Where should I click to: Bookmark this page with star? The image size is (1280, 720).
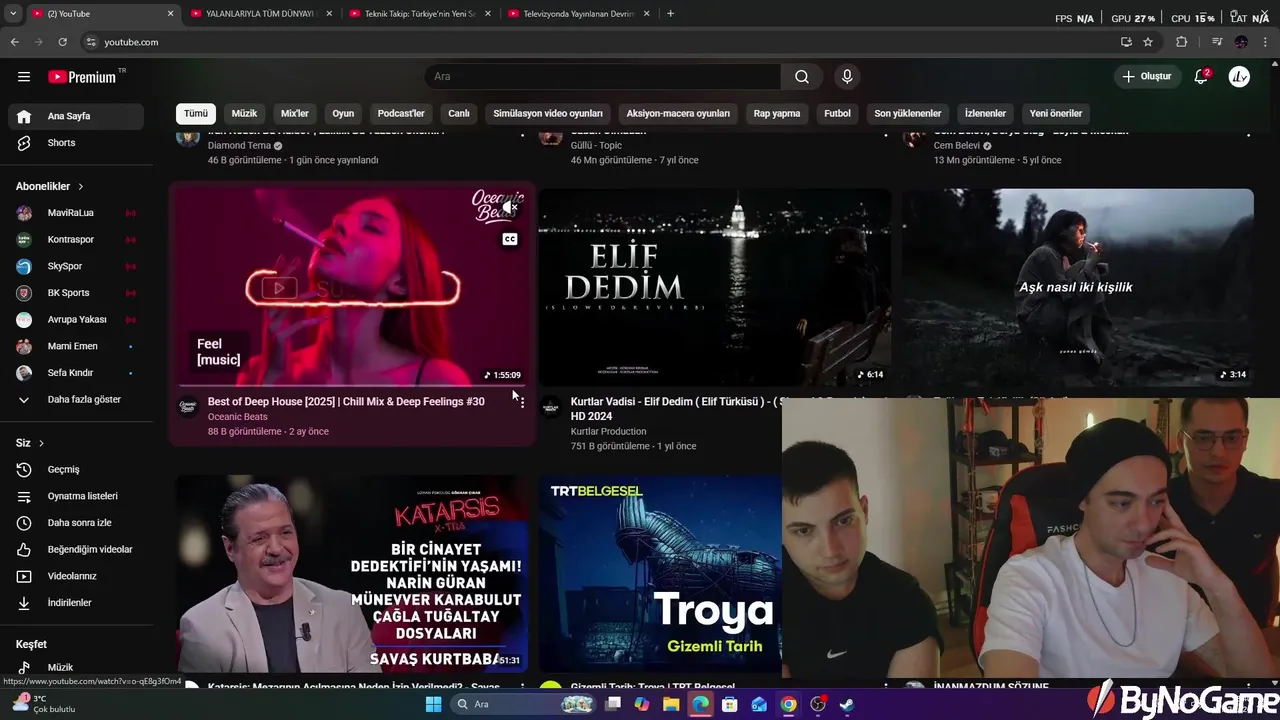[x=1148, y=42]
